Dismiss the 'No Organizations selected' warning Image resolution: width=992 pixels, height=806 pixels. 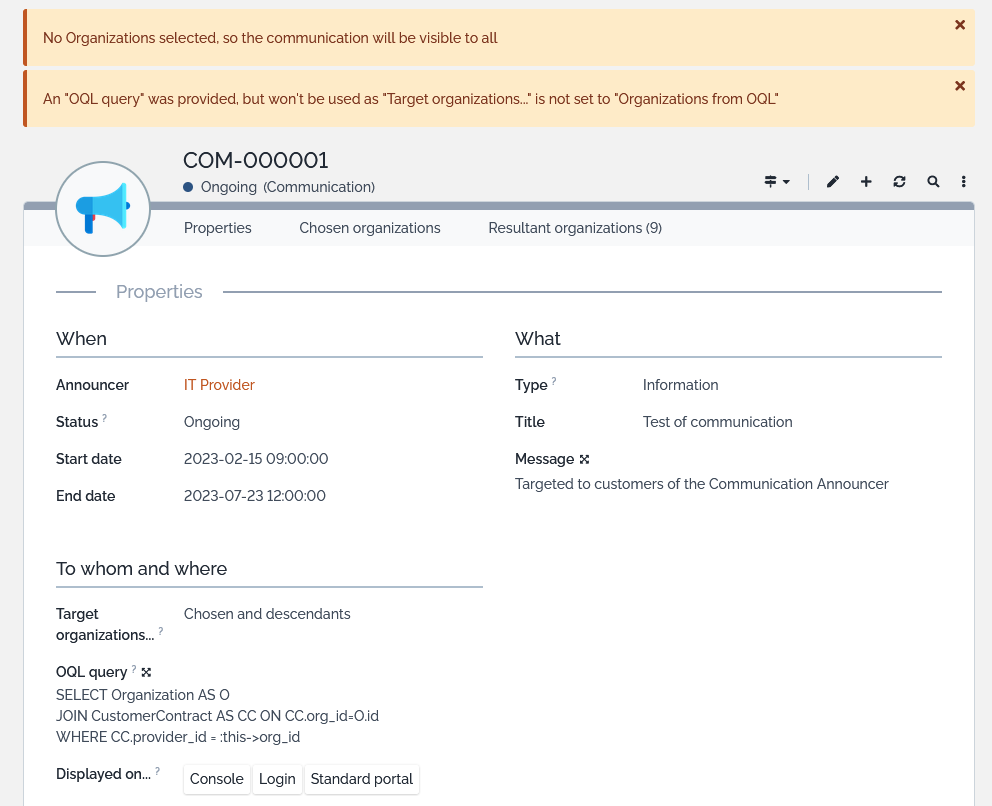pos(960,25)
